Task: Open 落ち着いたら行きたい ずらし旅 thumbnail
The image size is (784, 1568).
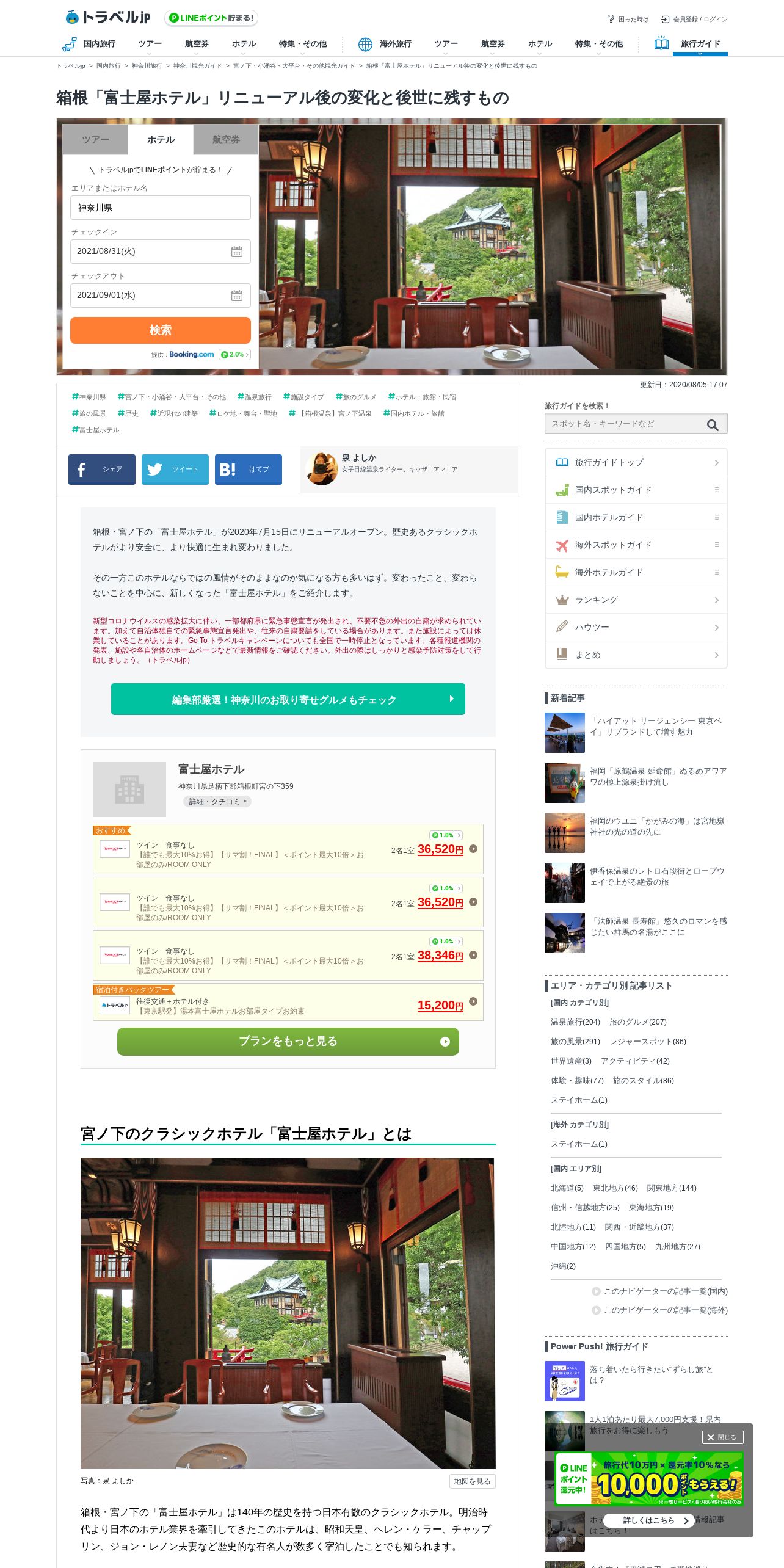Action: [565, 1381]
